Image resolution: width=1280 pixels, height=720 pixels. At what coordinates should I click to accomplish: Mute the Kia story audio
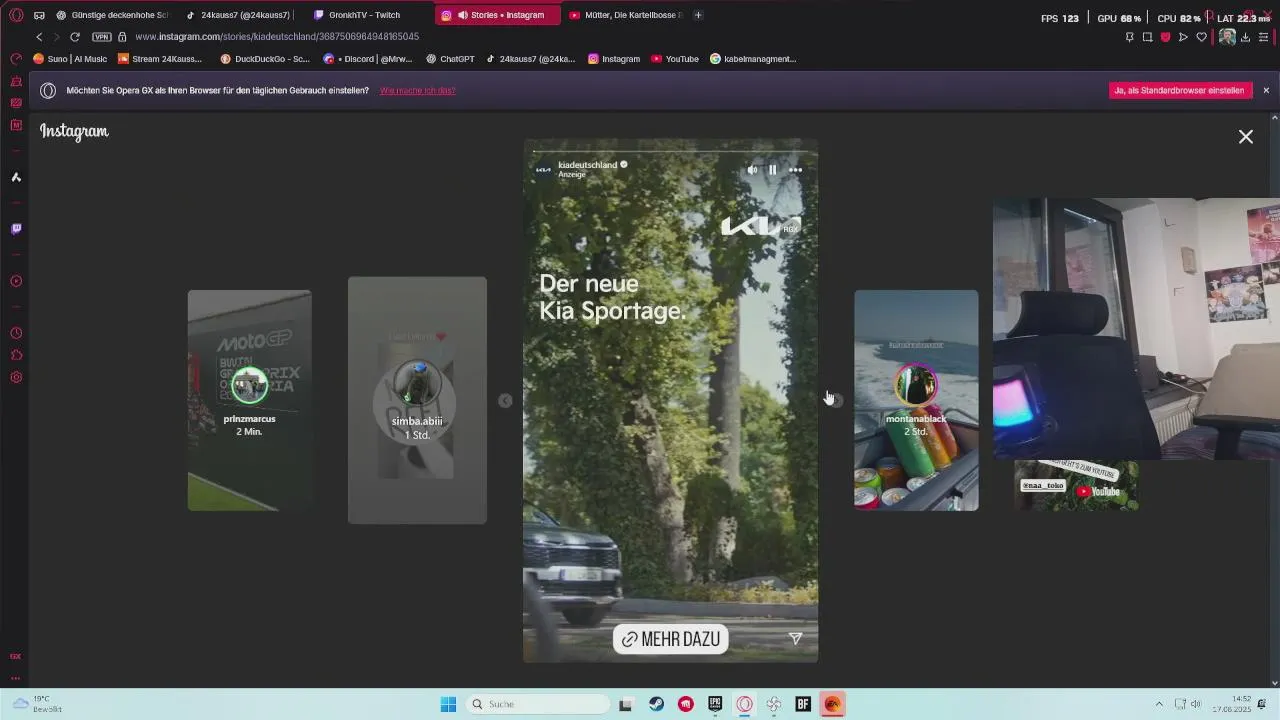(x=752, y=170)
